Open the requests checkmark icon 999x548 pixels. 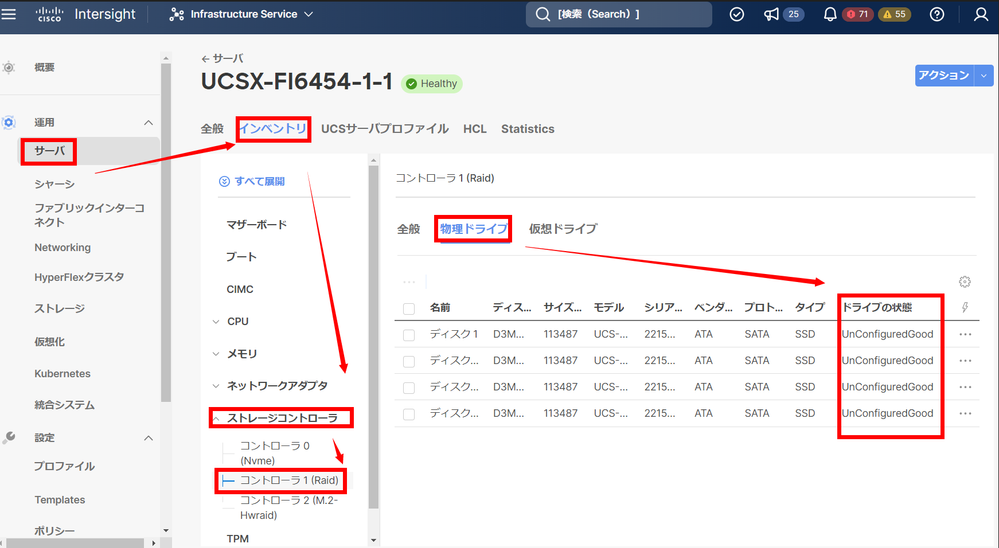(x=737, y=14)
